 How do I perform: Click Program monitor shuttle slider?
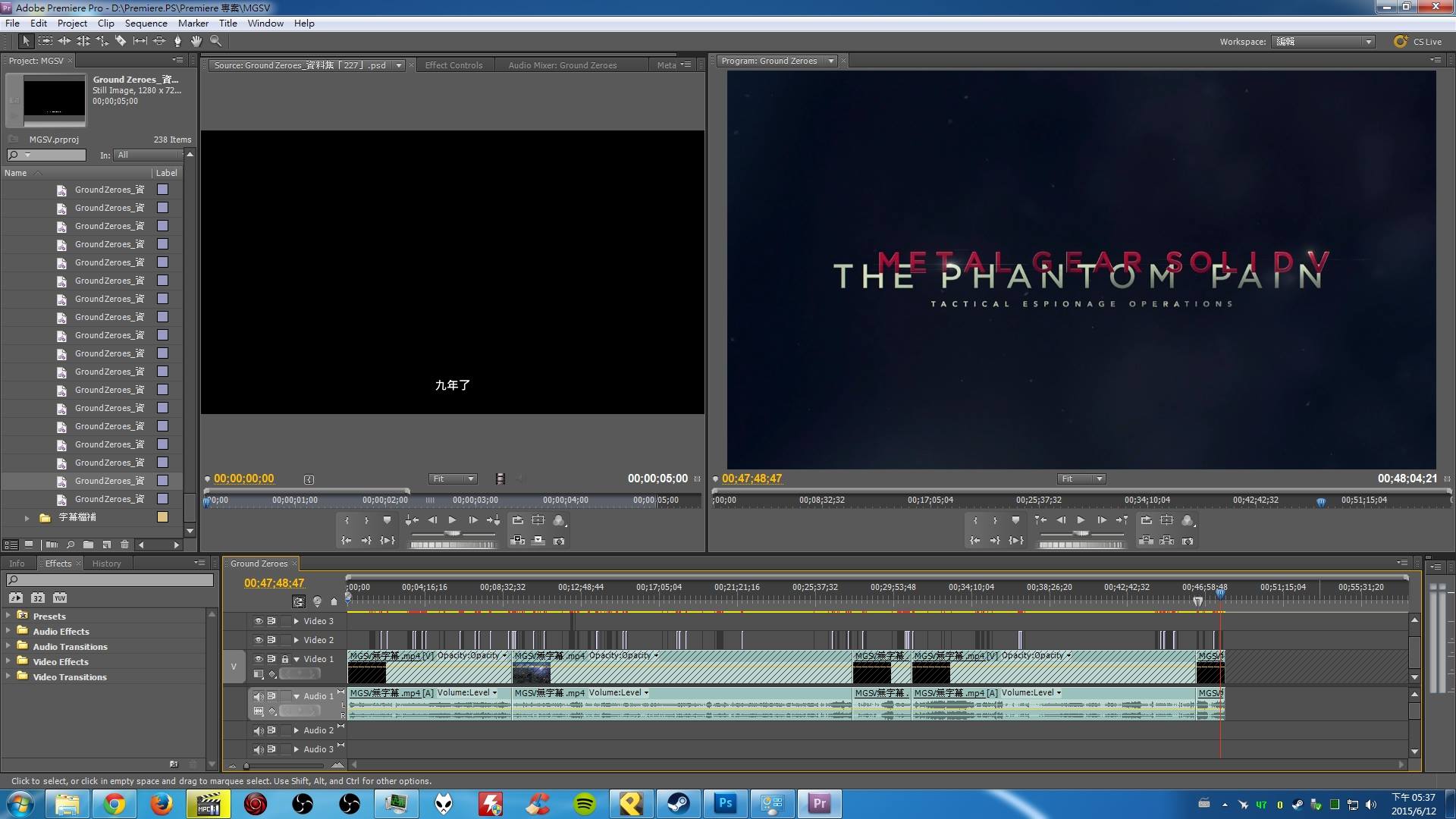[x=1081, y=534]
